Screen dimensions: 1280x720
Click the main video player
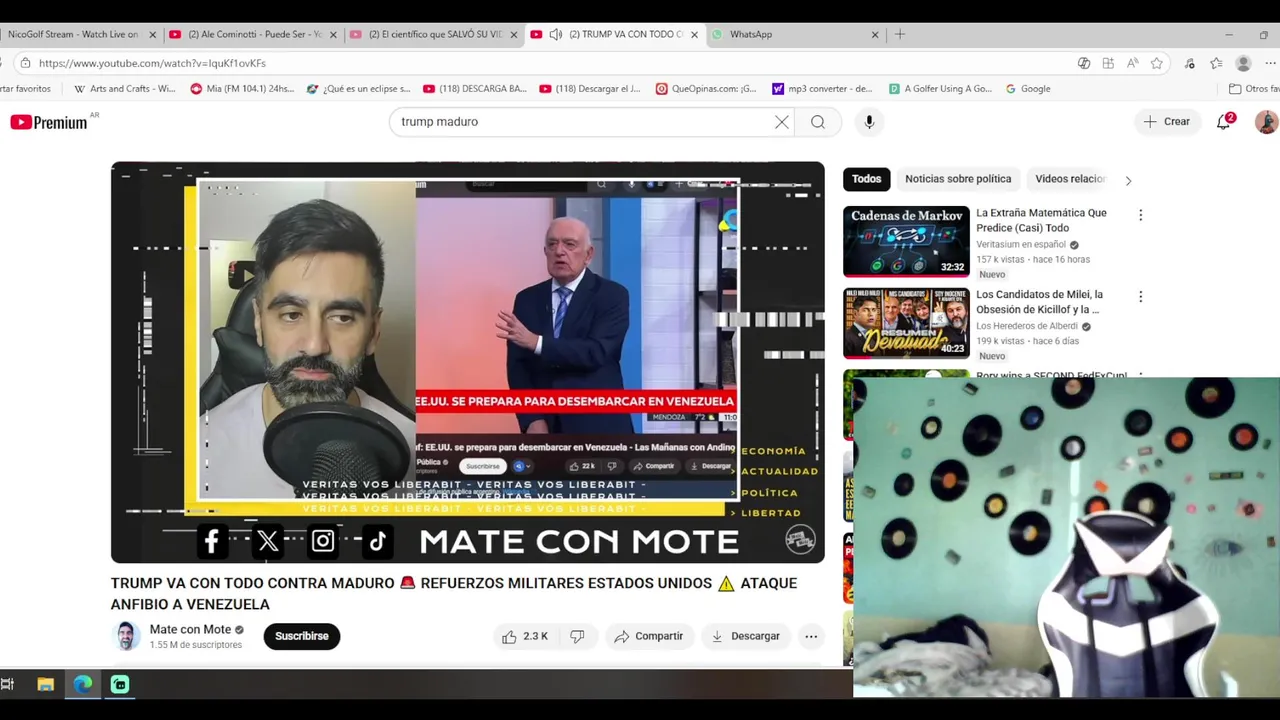468,362
